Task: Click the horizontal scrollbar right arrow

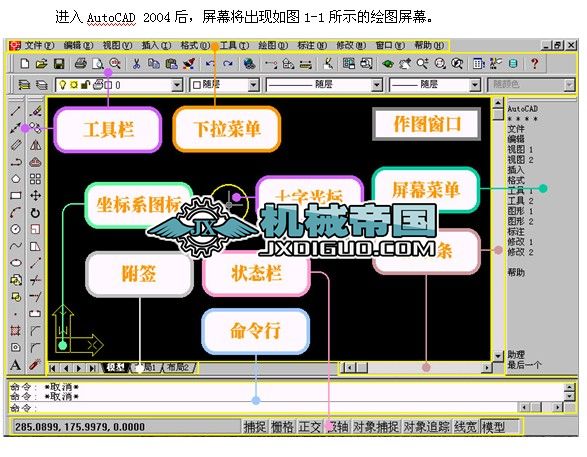Action: (486, 368)
